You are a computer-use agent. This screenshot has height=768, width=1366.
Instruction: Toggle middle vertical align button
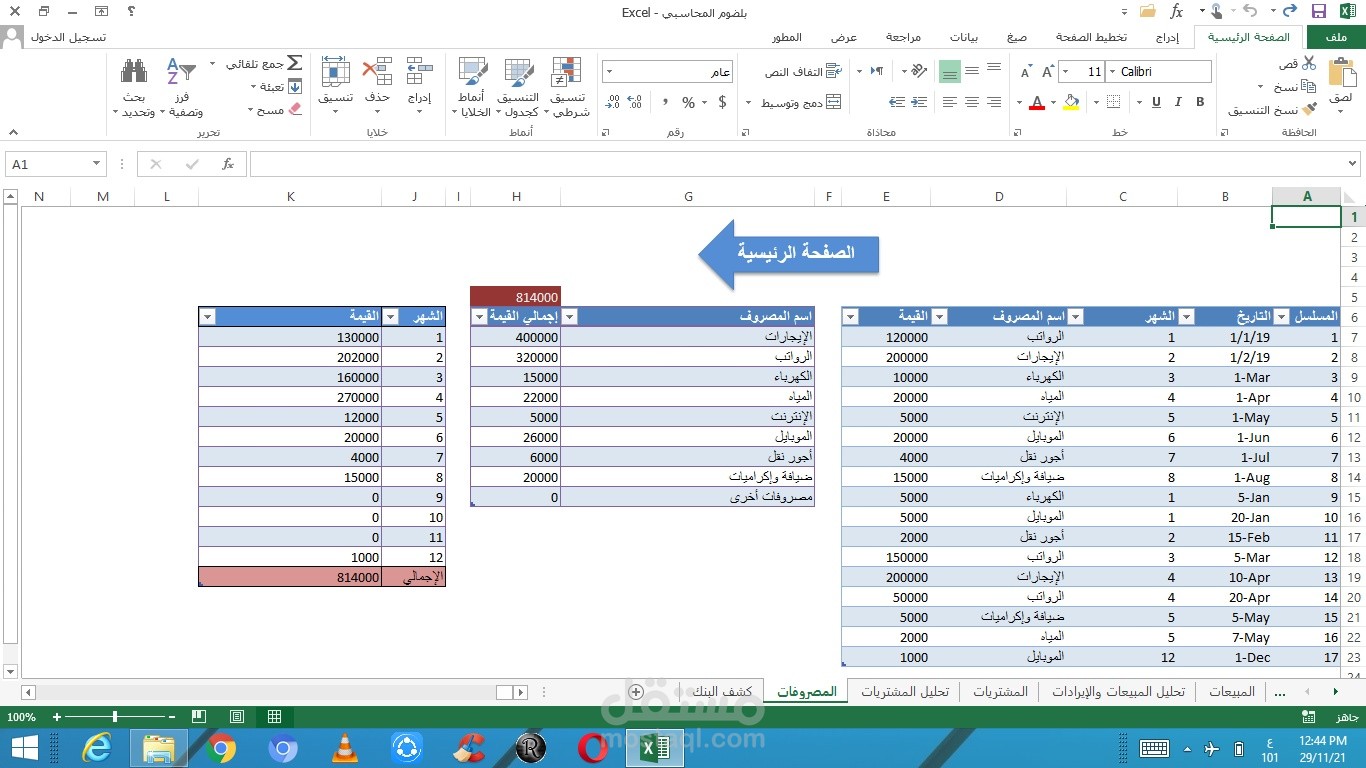971,71
